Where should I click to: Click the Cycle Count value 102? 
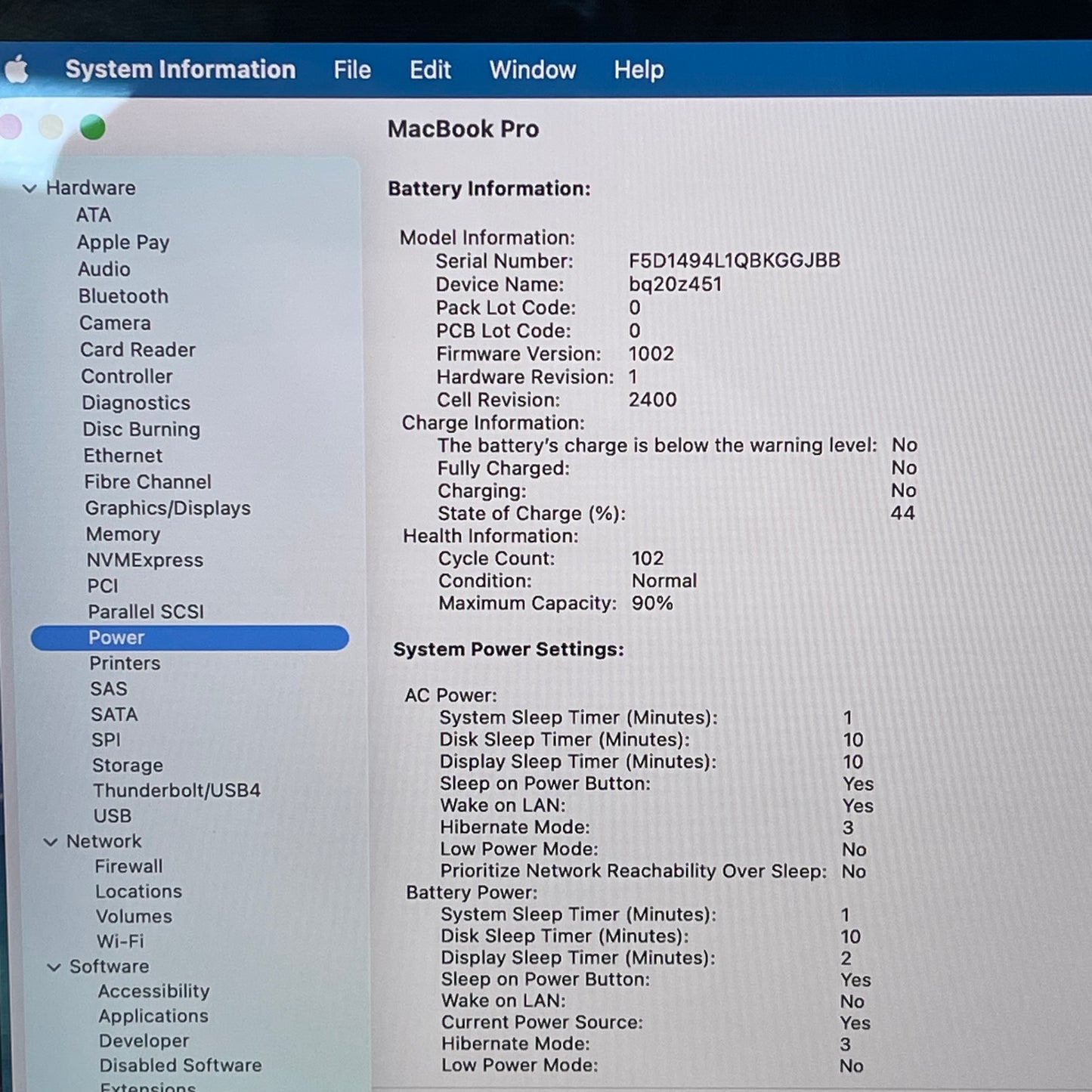click(x=648, y=558)
